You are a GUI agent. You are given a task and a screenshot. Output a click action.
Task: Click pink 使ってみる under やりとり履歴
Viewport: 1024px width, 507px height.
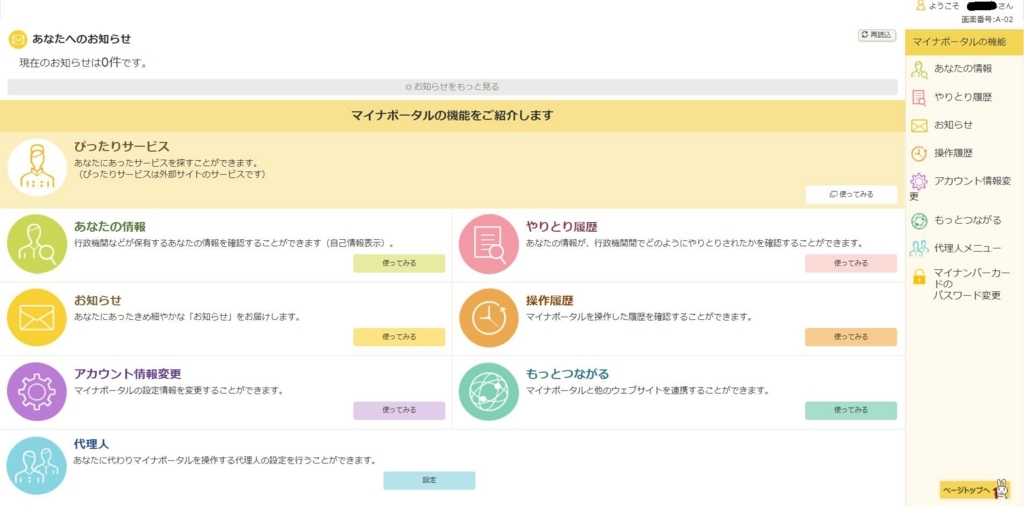coord(851,263)
